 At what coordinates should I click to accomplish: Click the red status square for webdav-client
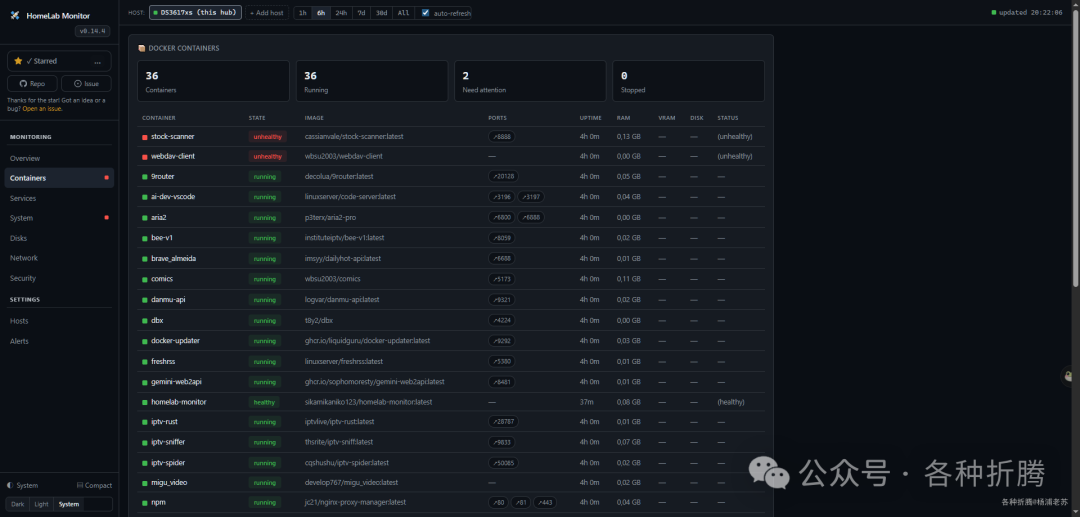click(145, 156)
